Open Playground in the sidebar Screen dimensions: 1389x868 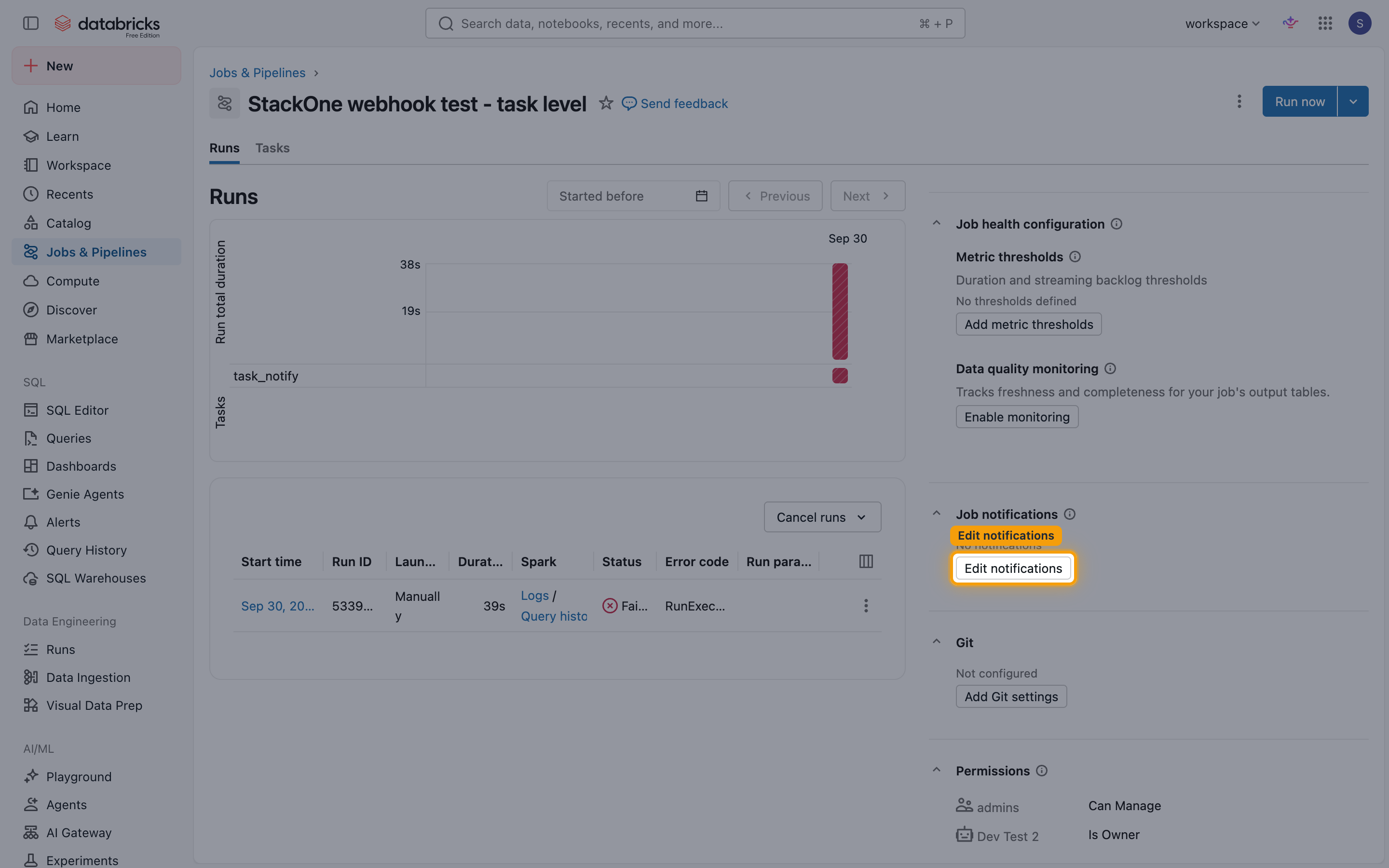(x=96, y=777)
